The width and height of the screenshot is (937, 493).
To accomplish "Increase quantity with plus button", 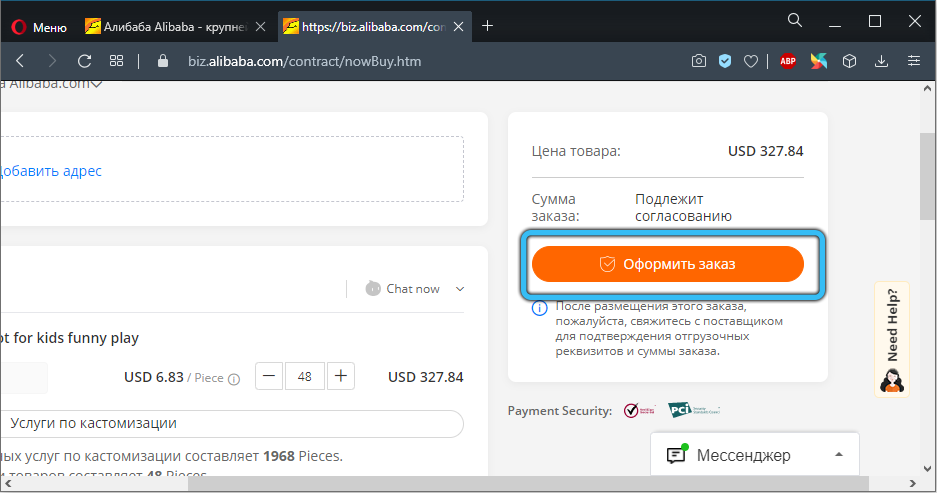I will [x=341, y=376].
